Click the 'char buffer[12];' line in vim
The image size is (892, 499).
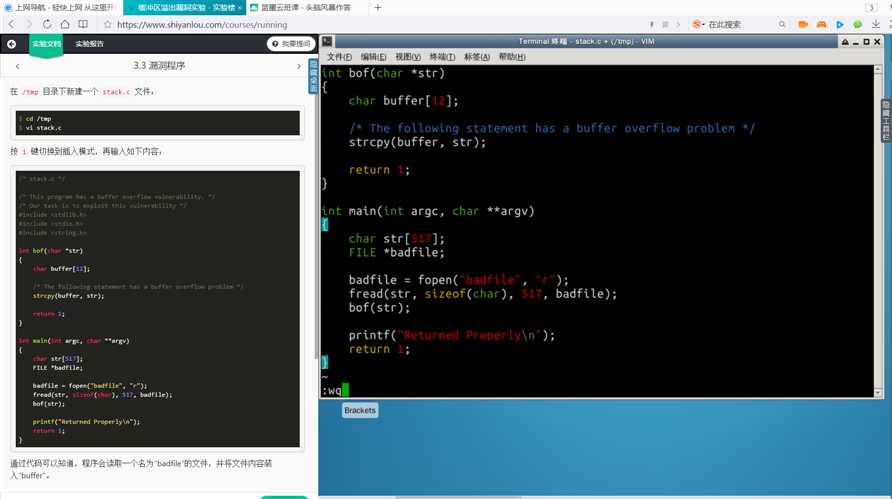403,101
